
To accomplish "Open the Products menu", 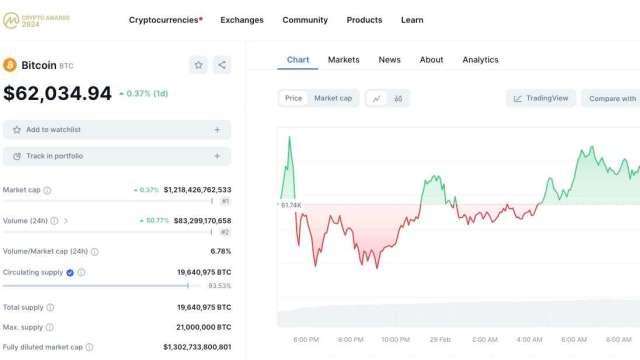I will (364, 20).
